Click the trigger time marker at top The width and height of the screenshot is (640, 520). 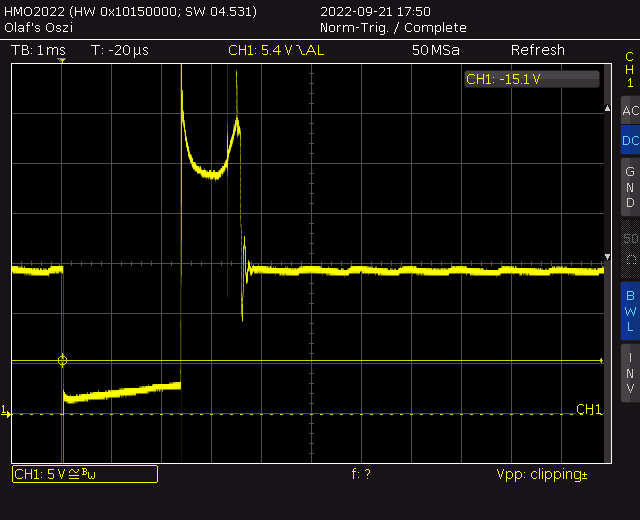point(62,62)
